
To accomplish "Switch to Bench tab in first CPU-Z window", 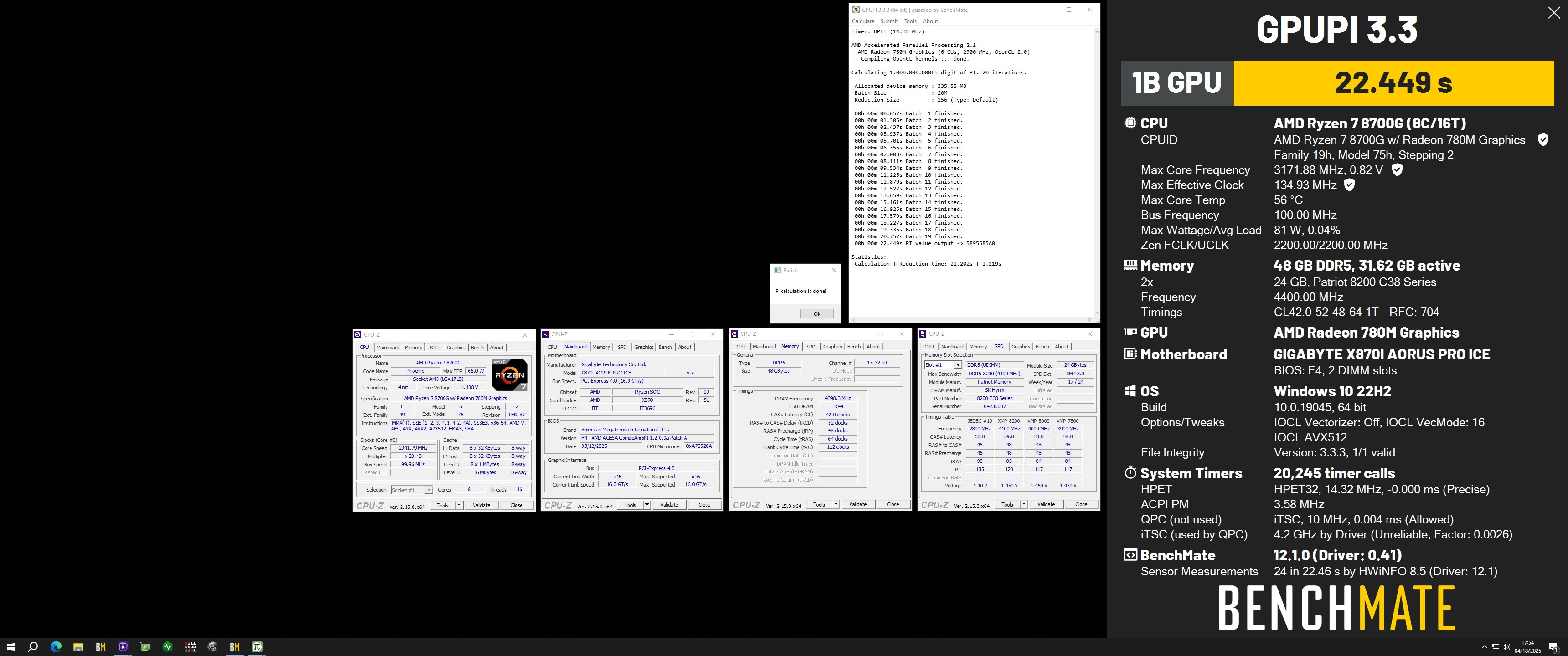I will click(477, 348).
